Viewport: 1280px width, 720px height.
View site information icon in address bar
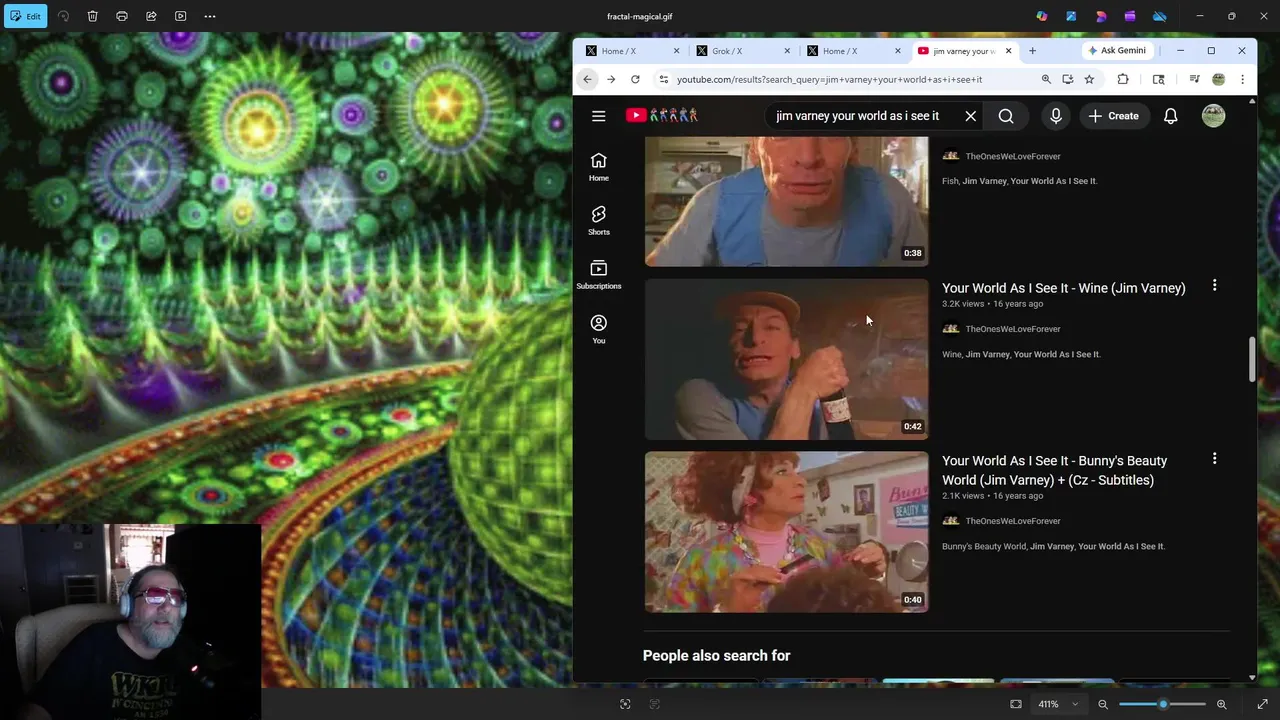(663, 79)
